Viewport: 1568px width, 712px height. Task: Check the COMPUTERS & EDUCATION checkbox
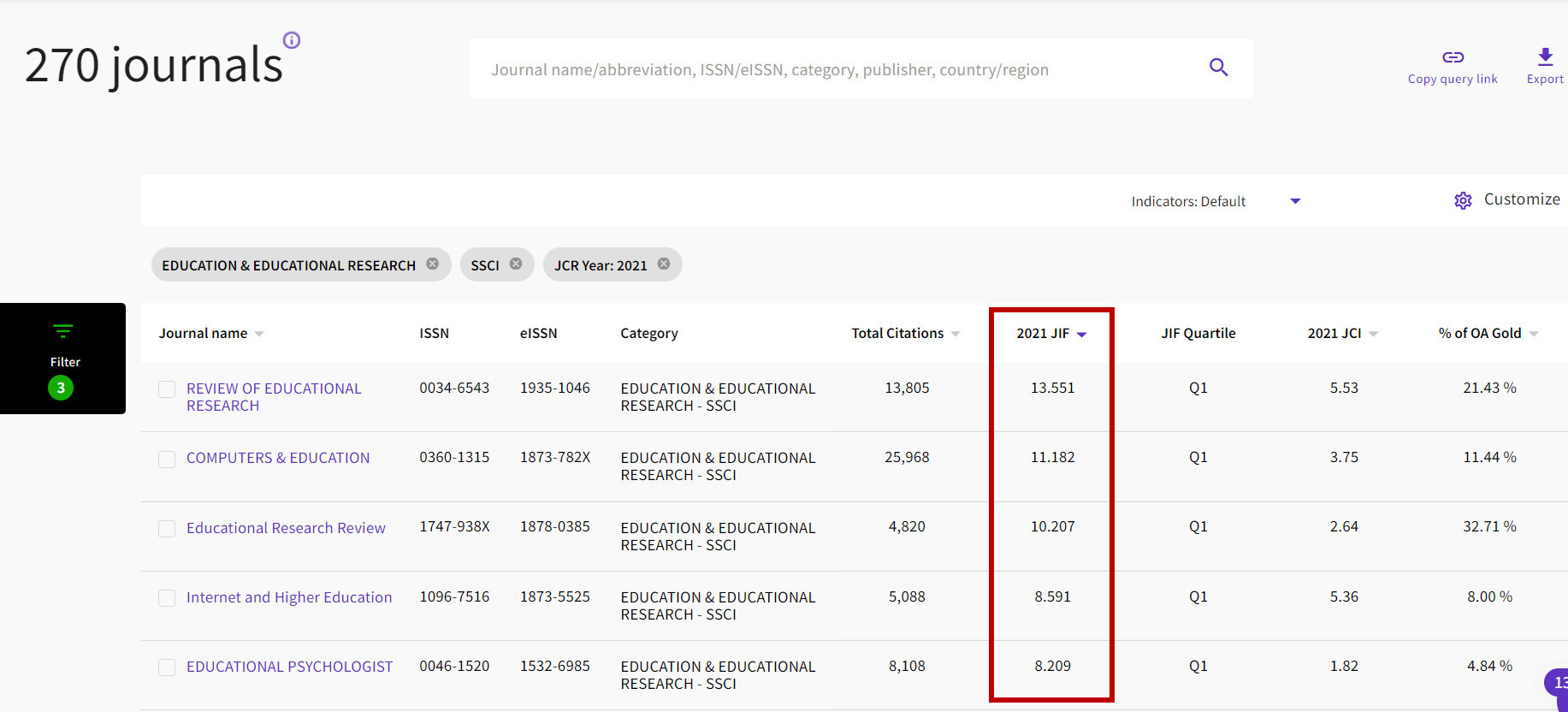click(x=167, y=460)
